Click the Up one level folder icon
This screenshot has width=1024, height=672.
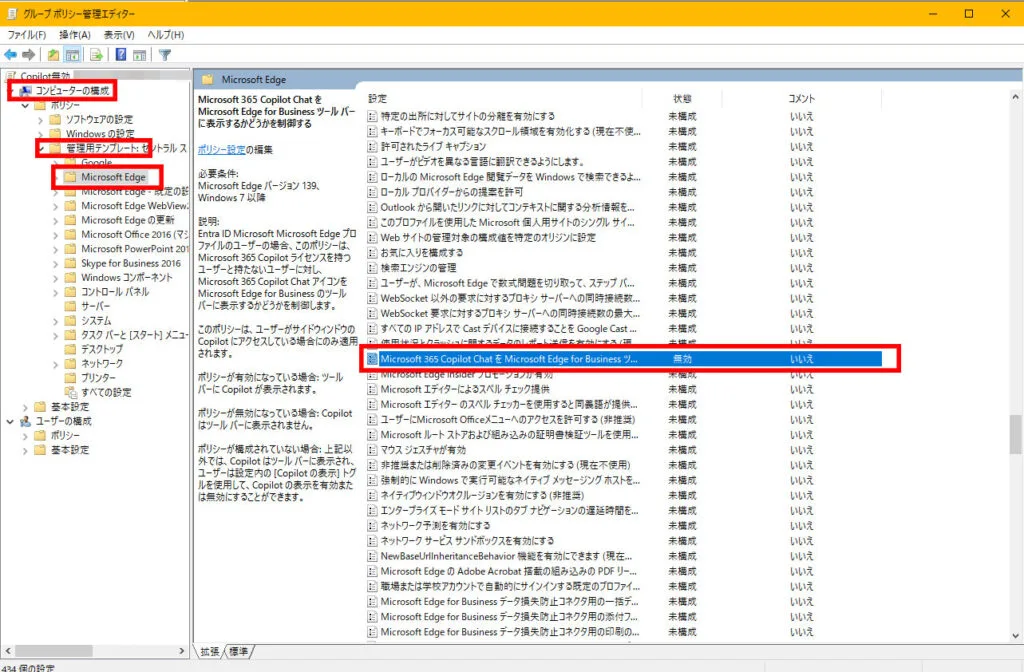pyautogui.click(x=54, y=55)
